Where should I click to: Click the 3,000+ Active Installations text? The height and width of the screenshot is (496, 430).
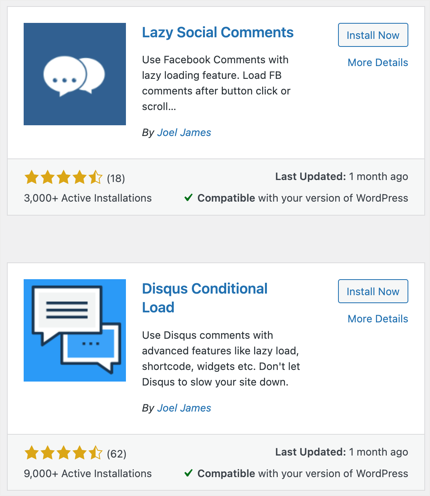click(x=88, y=198)
